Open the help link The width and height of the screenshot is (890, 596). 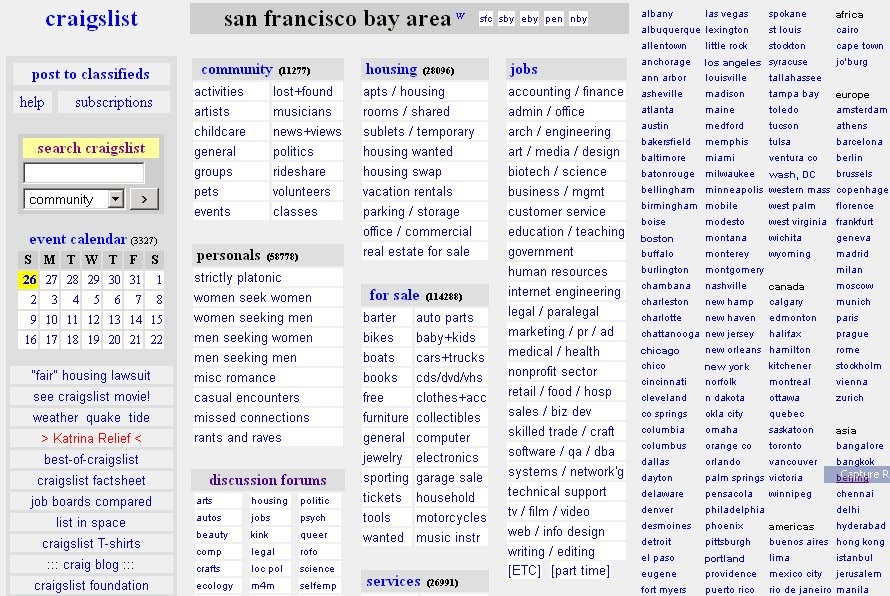pos(32,102)
